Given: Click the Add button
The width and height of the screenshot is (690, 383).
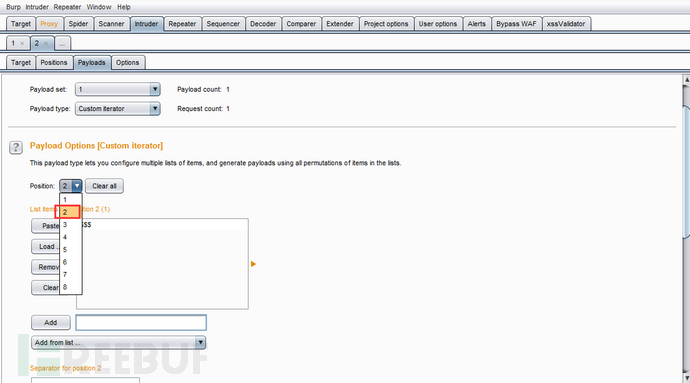Looking at the screenshot, I should click(x=51, y=323).
